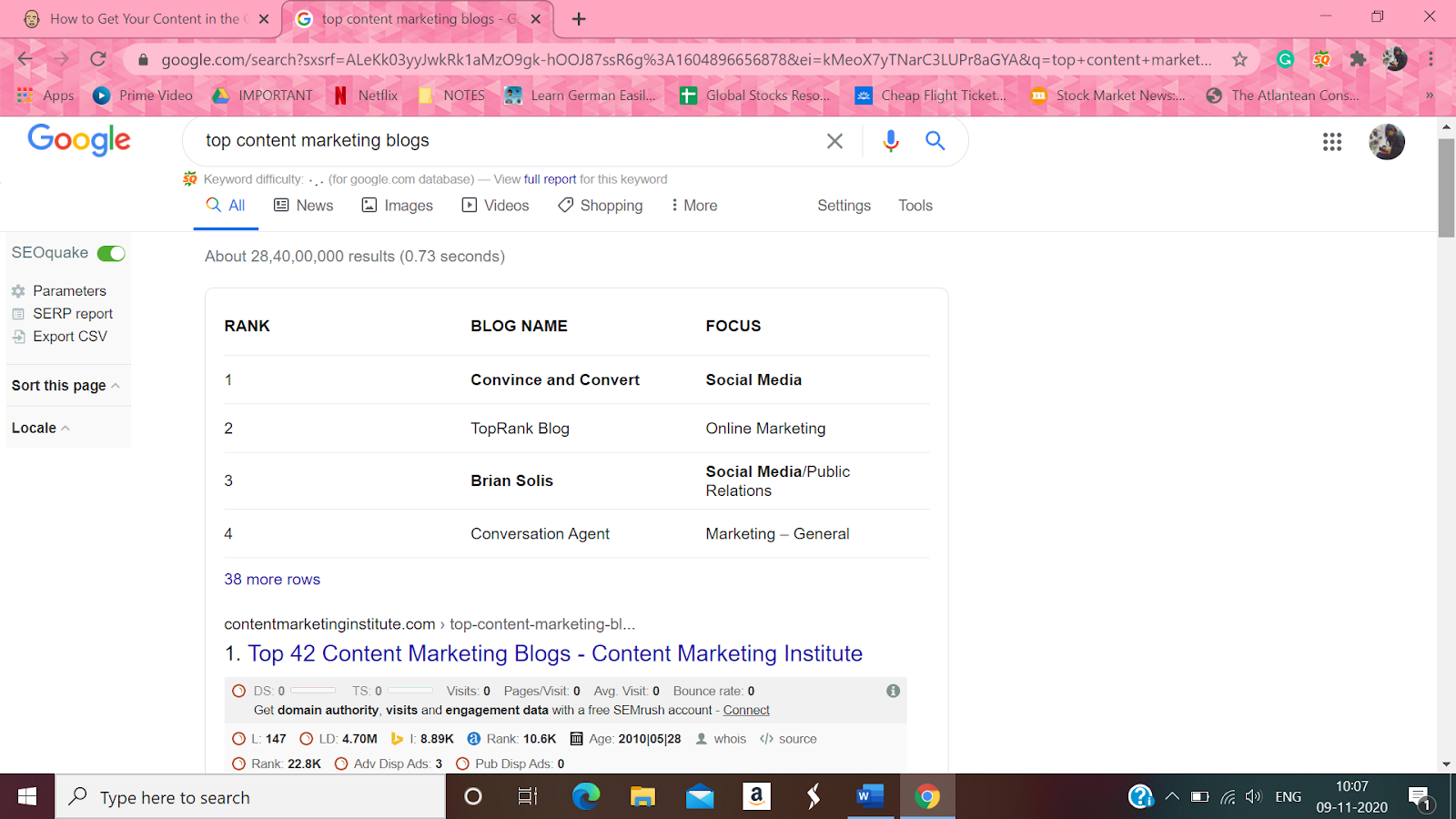Click the page's vertical scrollbar thumb

click(1447, 188)
